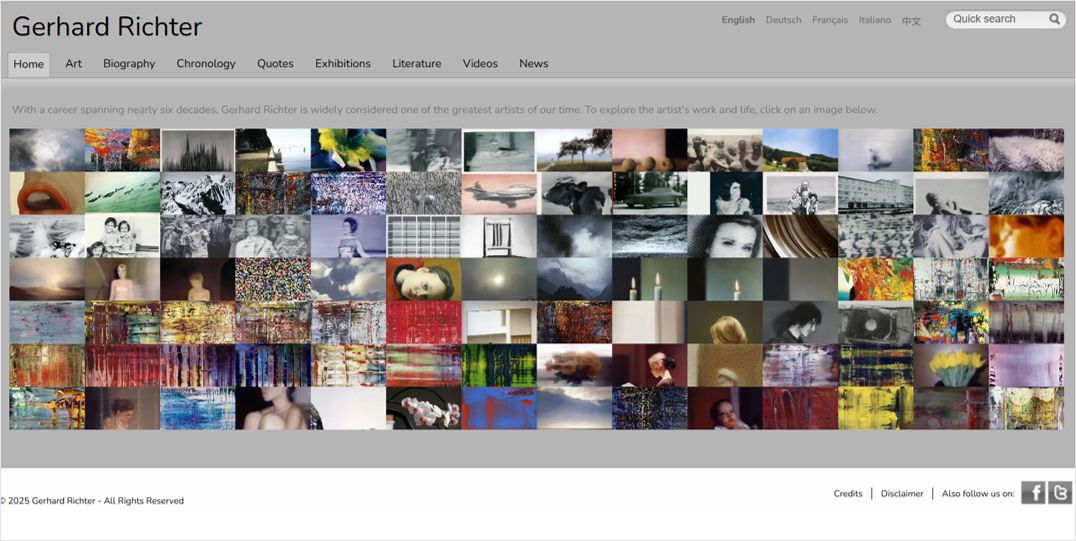
Task: Open the yellow tulips painting thumbnail
Action: click(950, 365)
